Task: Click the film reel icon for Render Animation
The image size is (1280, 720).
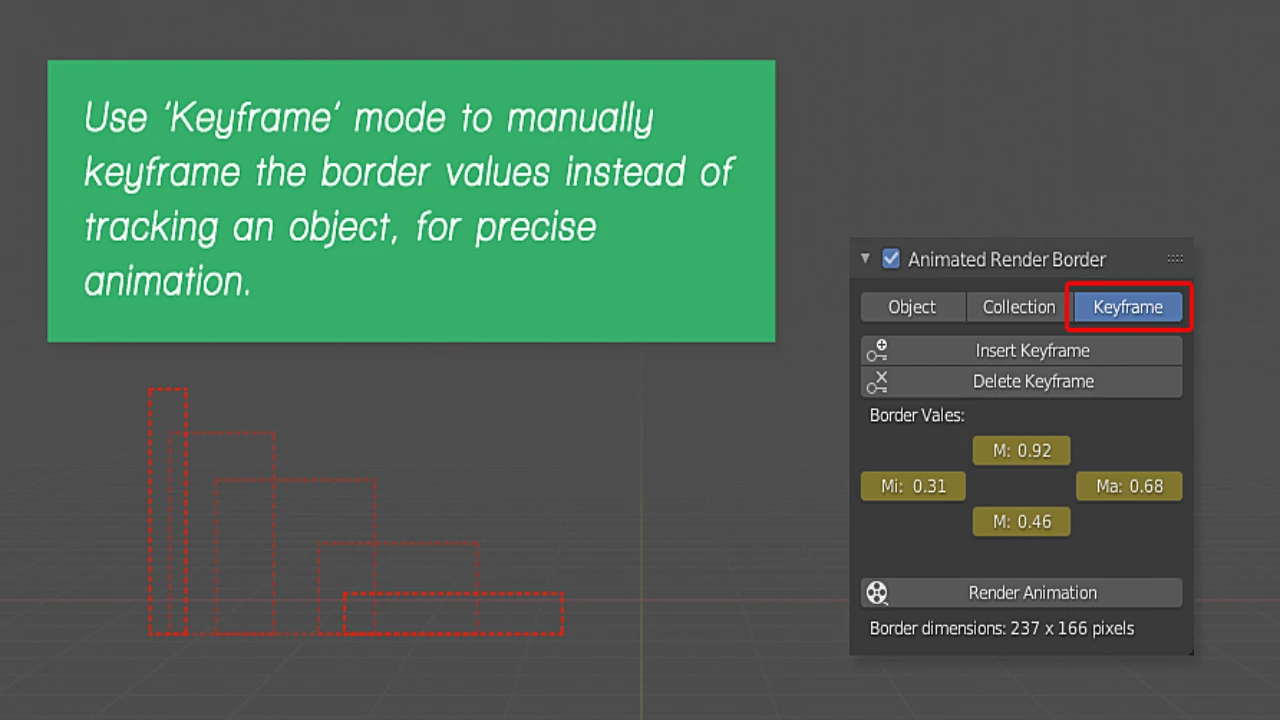Action: click(877, 593)
